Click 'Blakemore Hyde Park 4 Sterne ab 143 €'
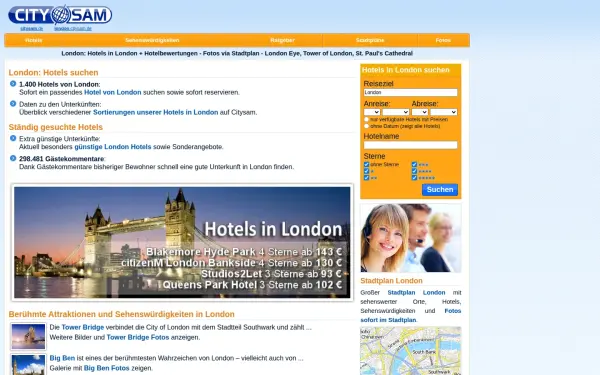Image resolution: width=600 pixels, height=375 pixels. 244,252
